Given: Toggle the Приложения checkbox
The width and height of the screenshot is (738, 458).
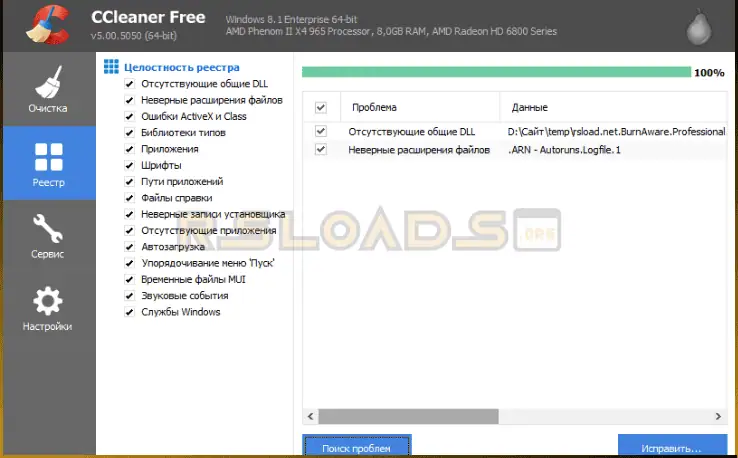Looking at the screenshot, I should point(129,149).
